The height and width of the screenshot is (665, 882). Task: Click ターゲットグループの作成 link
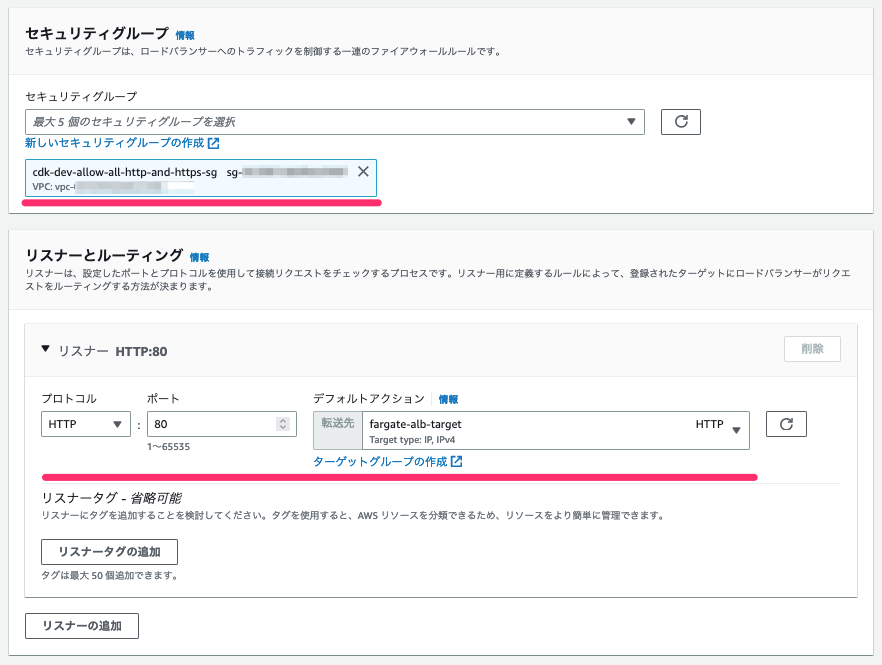pyautogui.click(x=380, y=462)
